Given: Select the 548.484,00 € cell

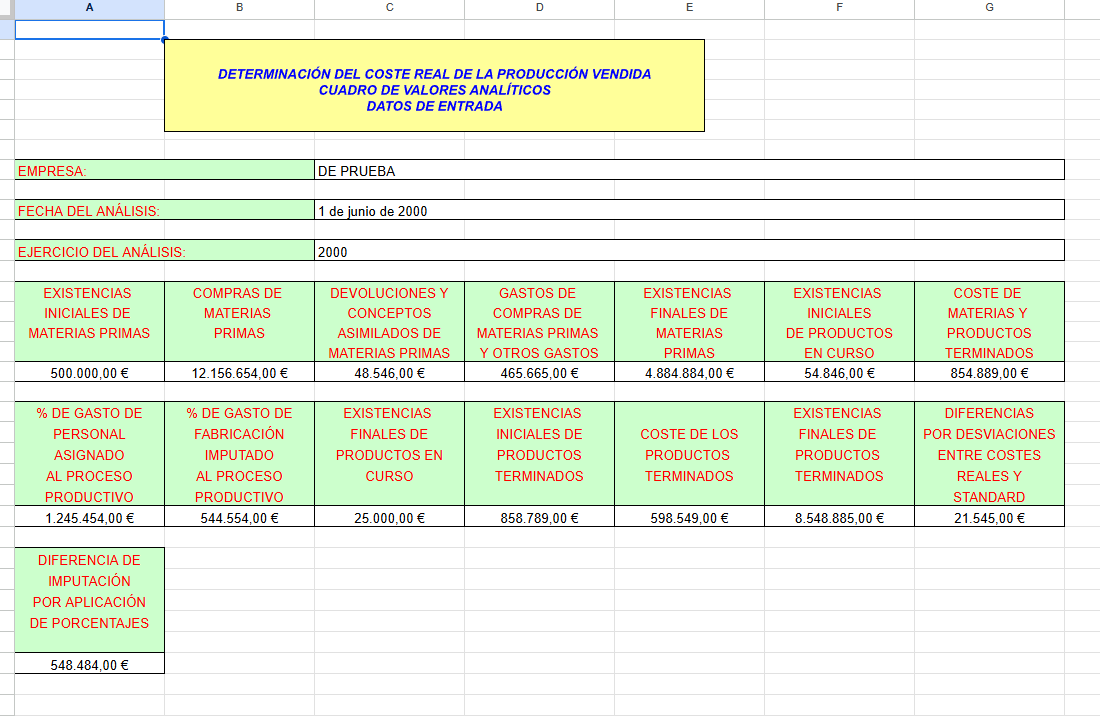Looking at the screenshot, I should pyautogui.click(x=90, y=665).
